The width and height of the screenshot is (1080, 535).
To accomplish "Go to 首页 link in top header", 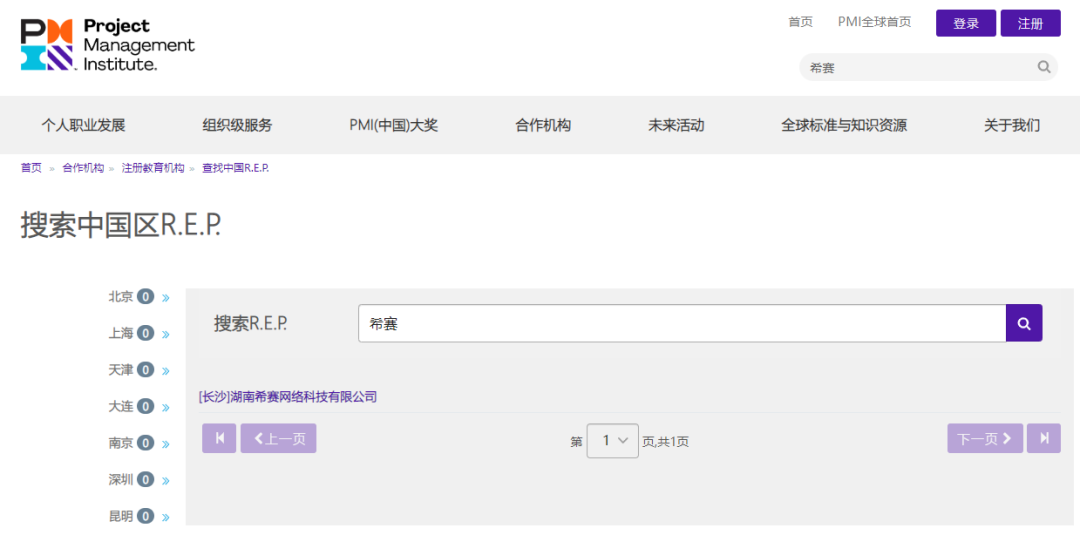I will [800, 22].
